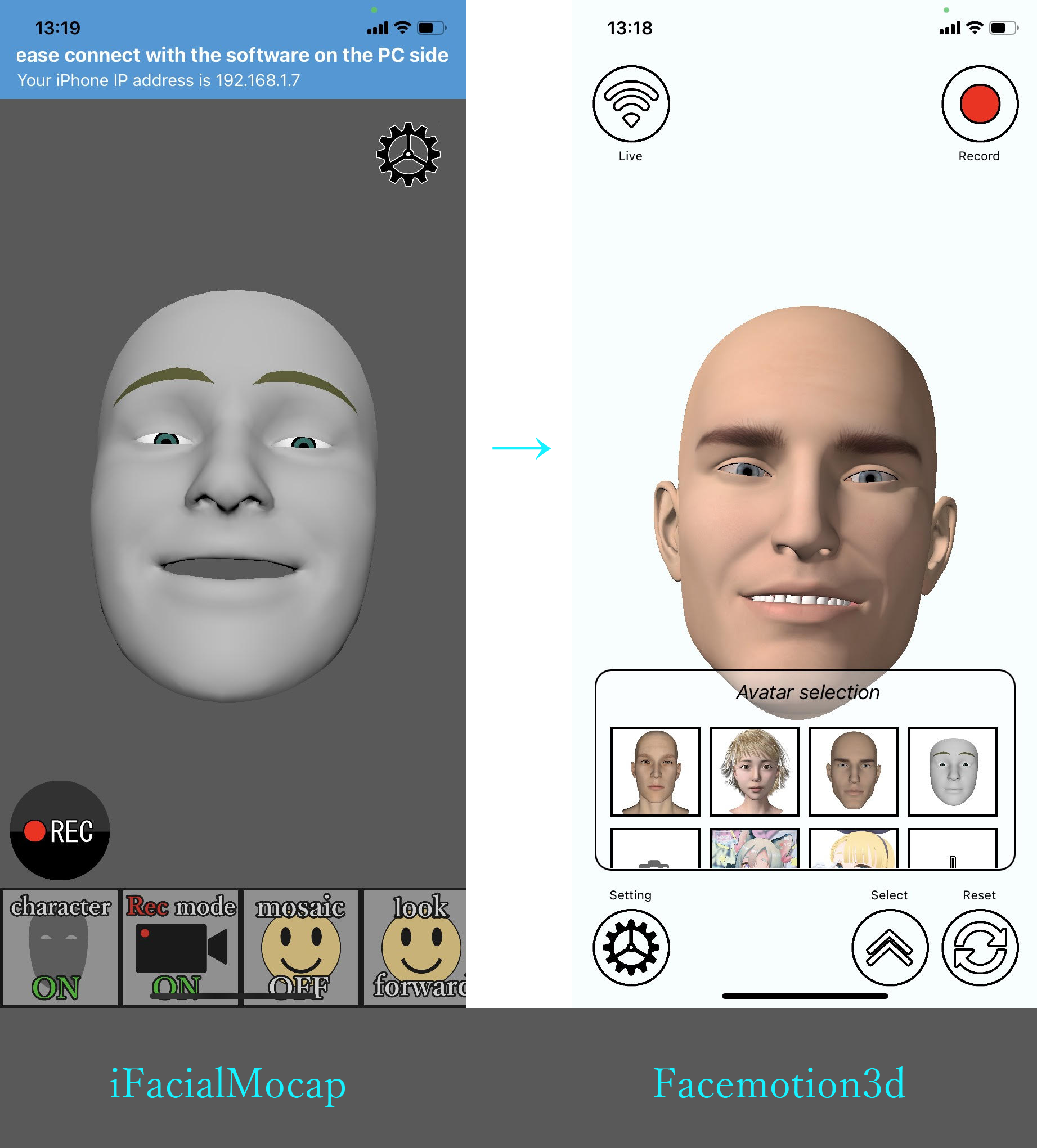Tap the home indicator bar in Facemotion3d
1037x1148 pixels.
(x=805, y=996)
